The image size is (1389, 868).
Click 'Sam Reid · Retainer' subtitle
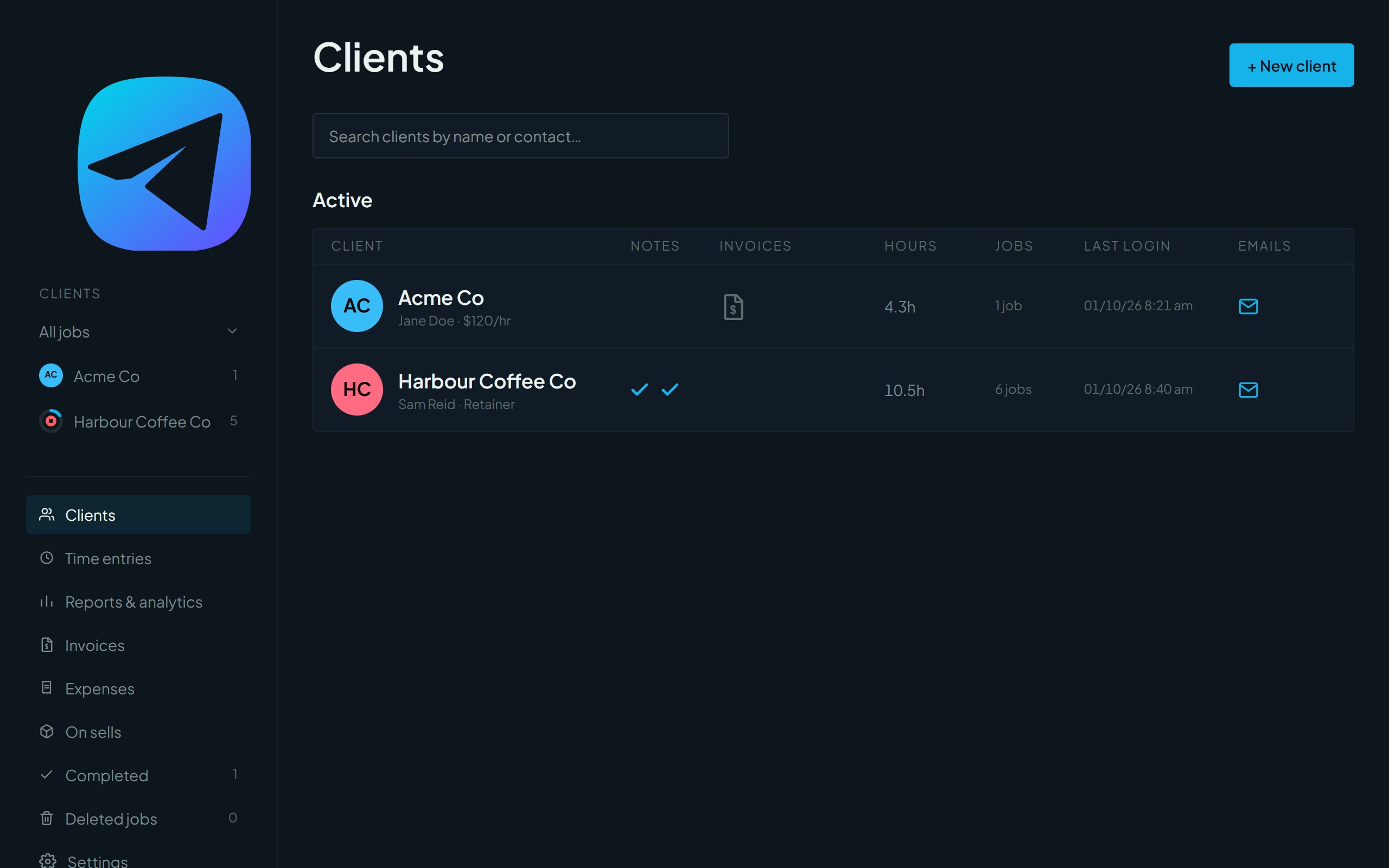tap(456, 404)
